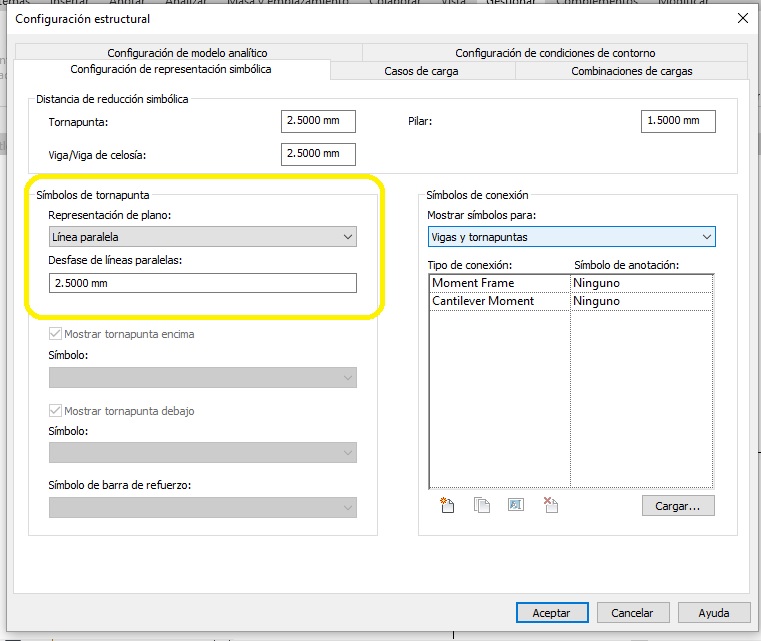Toggle Mostrar tornapunta debajo checkbox
Screen dimensions: 761x641
coord(56,411)
